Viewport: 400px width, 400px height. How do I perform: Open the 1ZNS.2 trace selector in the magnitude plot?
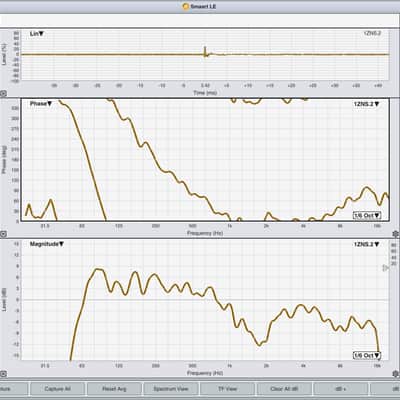366,244
